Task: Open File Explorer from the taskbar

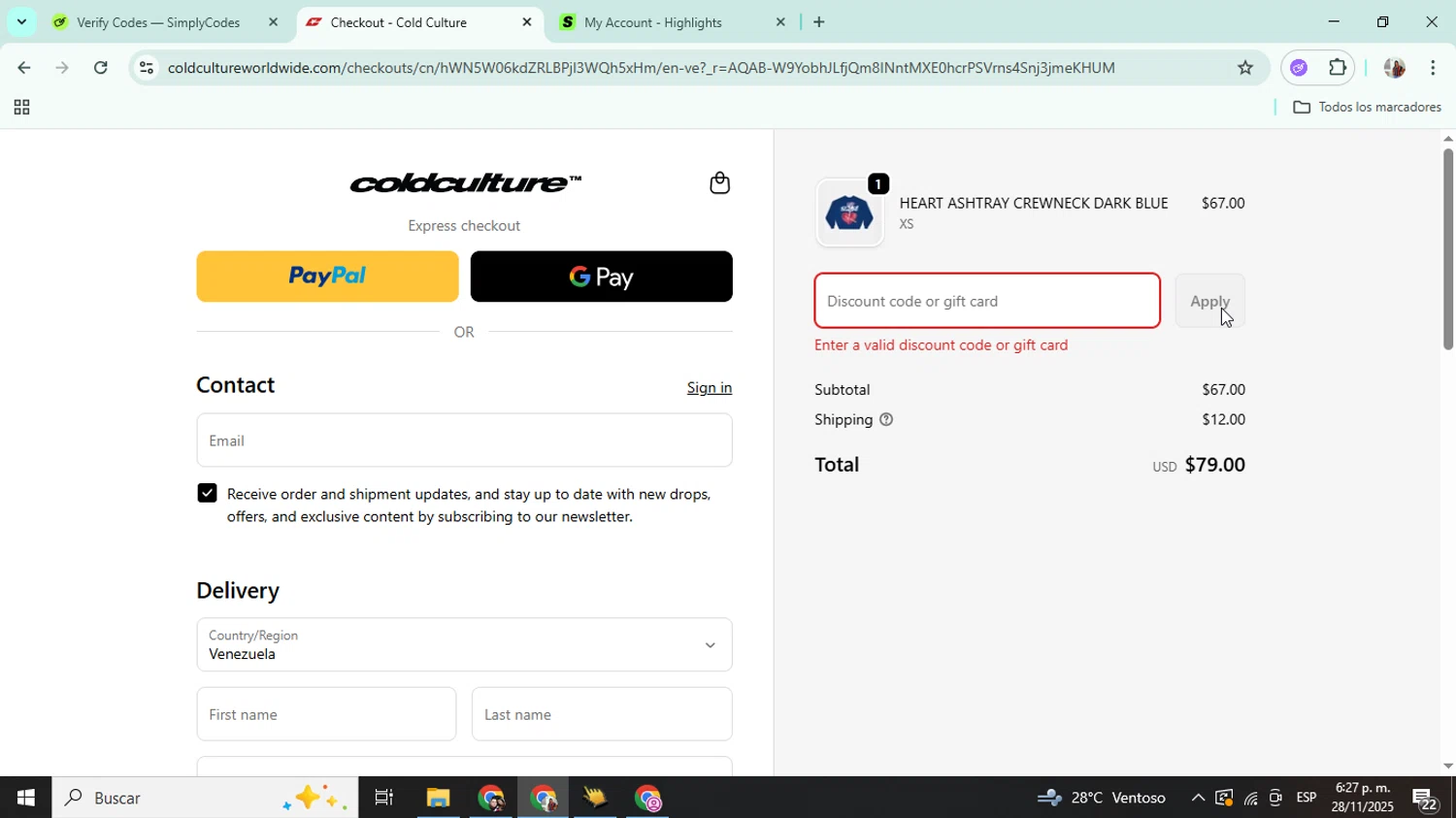Action: (x=438, y=799)
